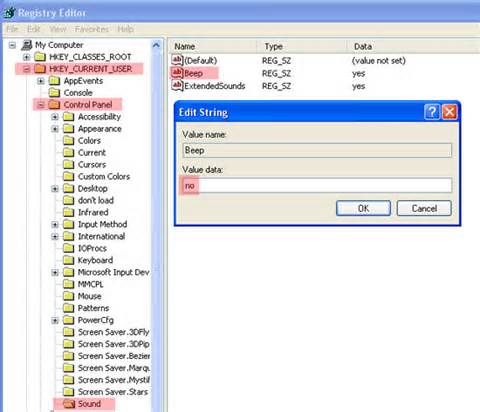The width and height of the screenshot is (480, 412).
Task: Click the Data column header
Action: 413,46
